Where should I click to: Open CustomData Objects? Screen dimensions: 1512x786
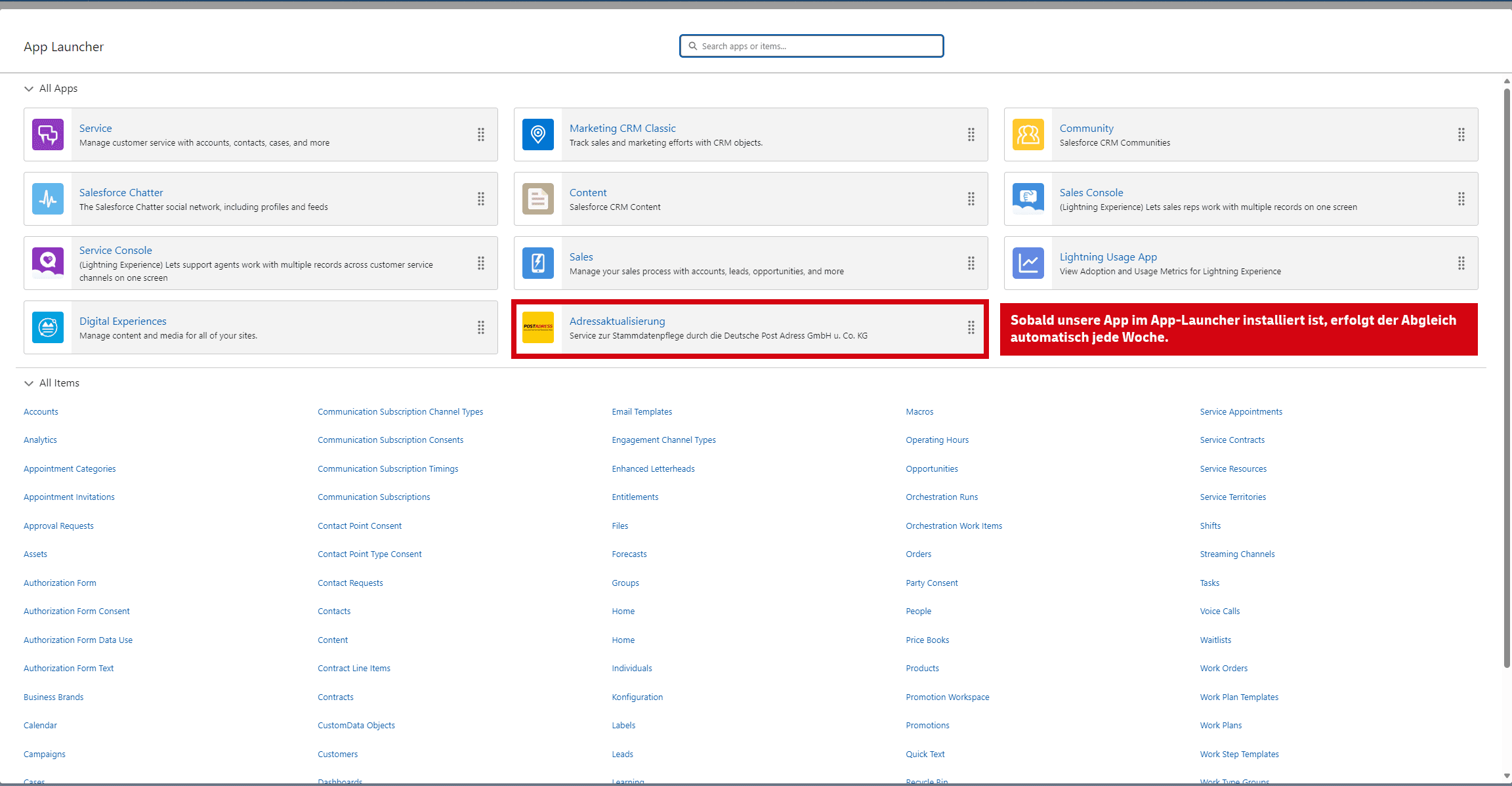tap(356, 725)
